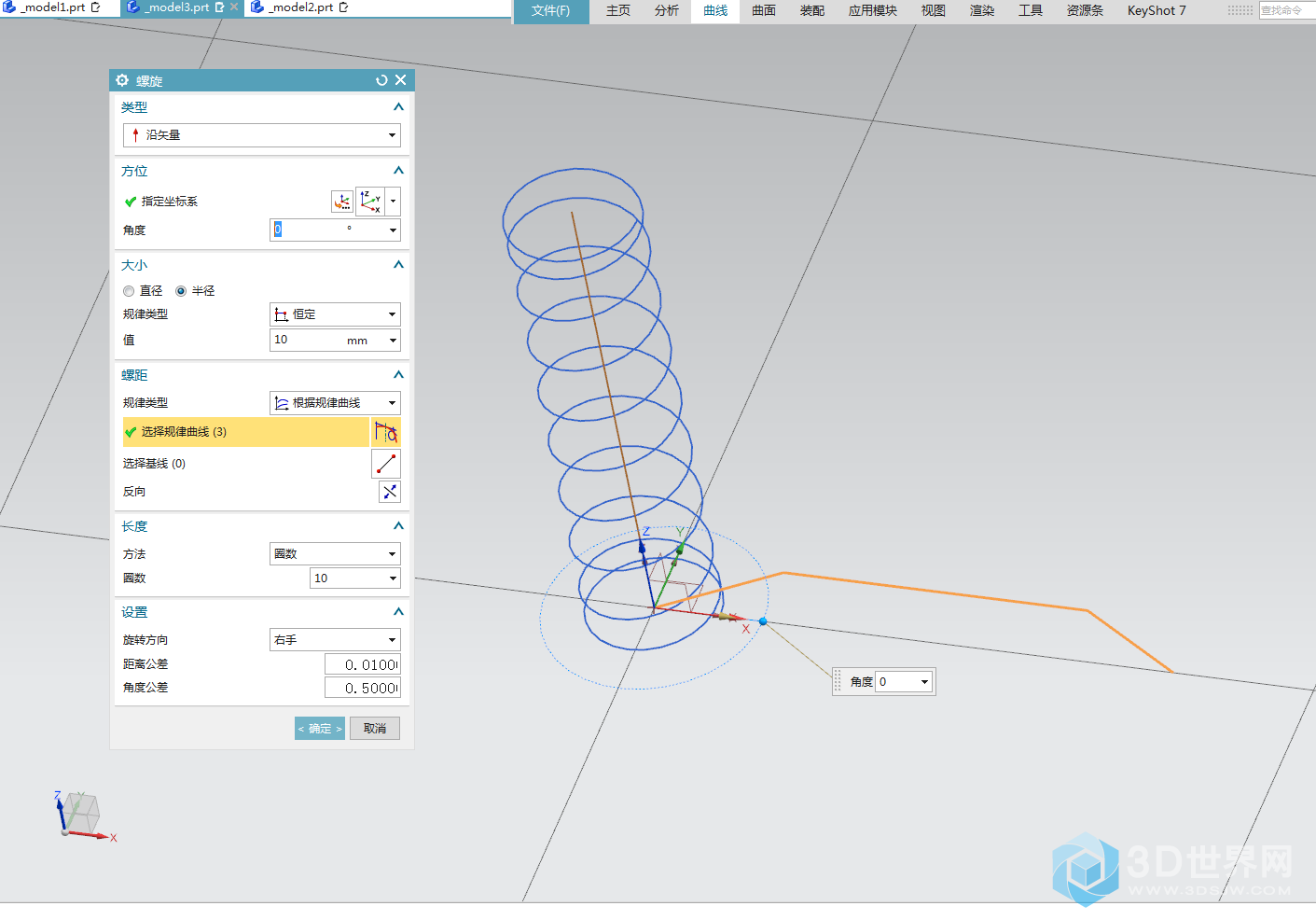1316x920 pixels.
Task: Click the 取消 button
Action: tap(375, 729)
